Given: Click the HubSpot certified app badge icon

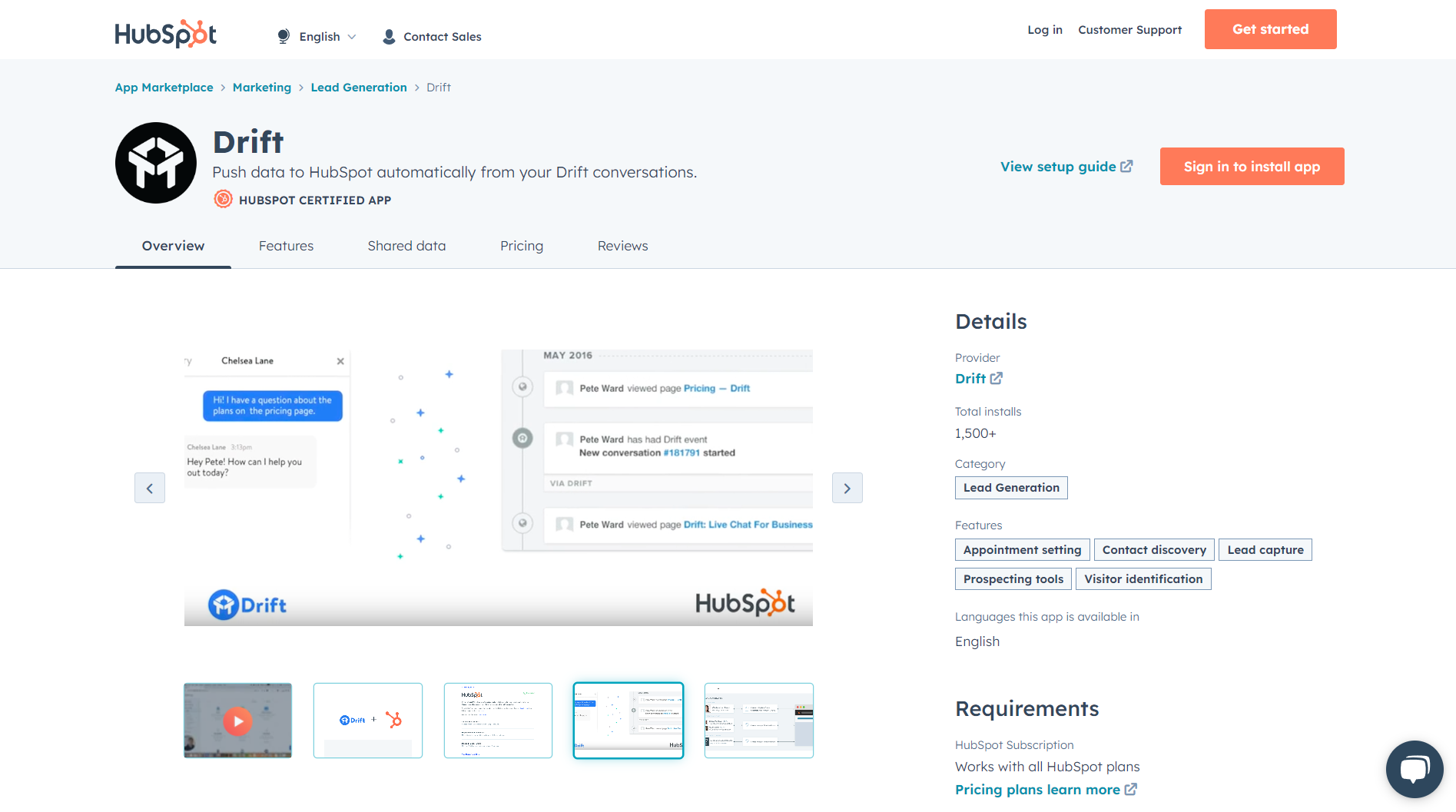Looking at the screenshot, I should point(223,199).
